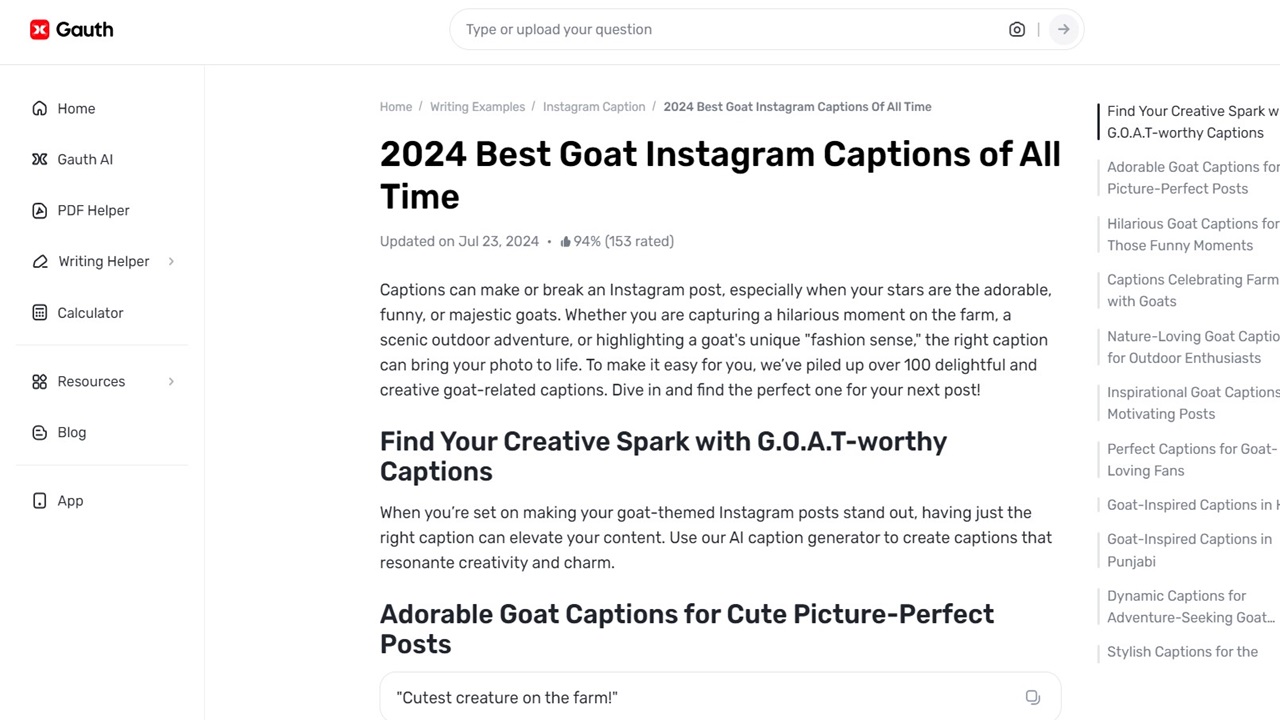Click the arrow submit icon in search bar
Viewport: 1280px width, 720px height.
pyautogui.click(x=1063, y=29)
